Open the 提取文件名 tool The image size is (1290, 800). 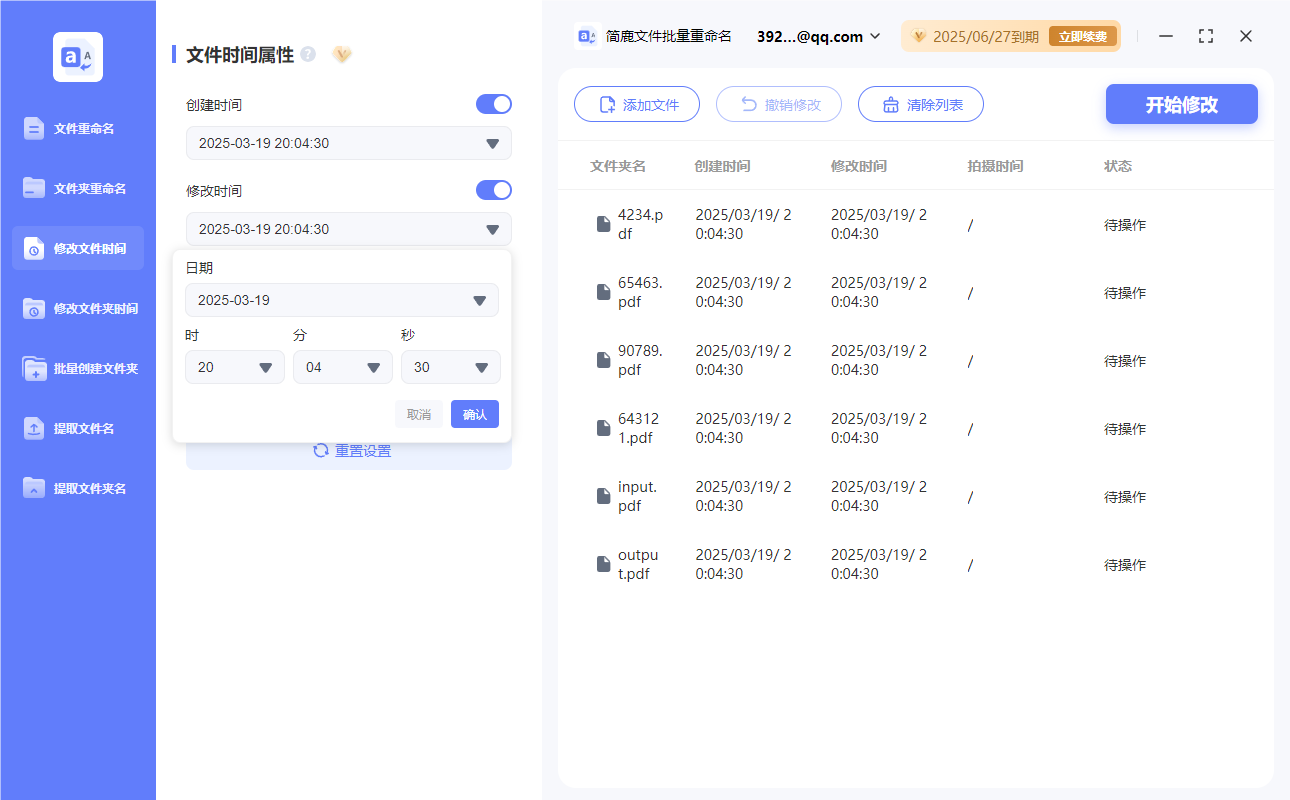point(77,428)
